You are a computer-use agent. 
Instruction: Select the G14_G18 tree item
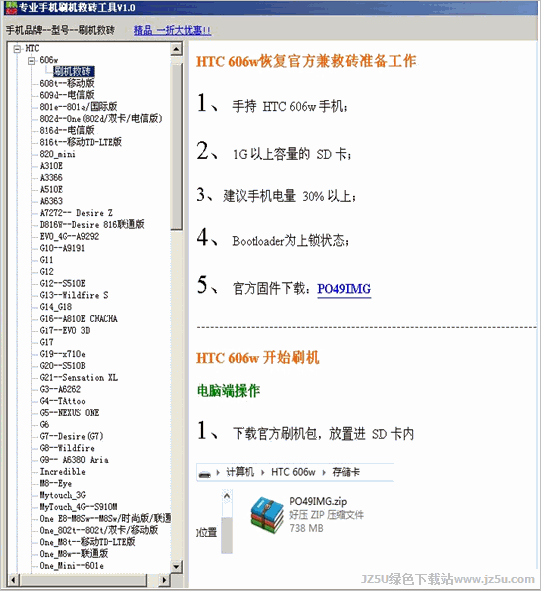pos(56,307)
